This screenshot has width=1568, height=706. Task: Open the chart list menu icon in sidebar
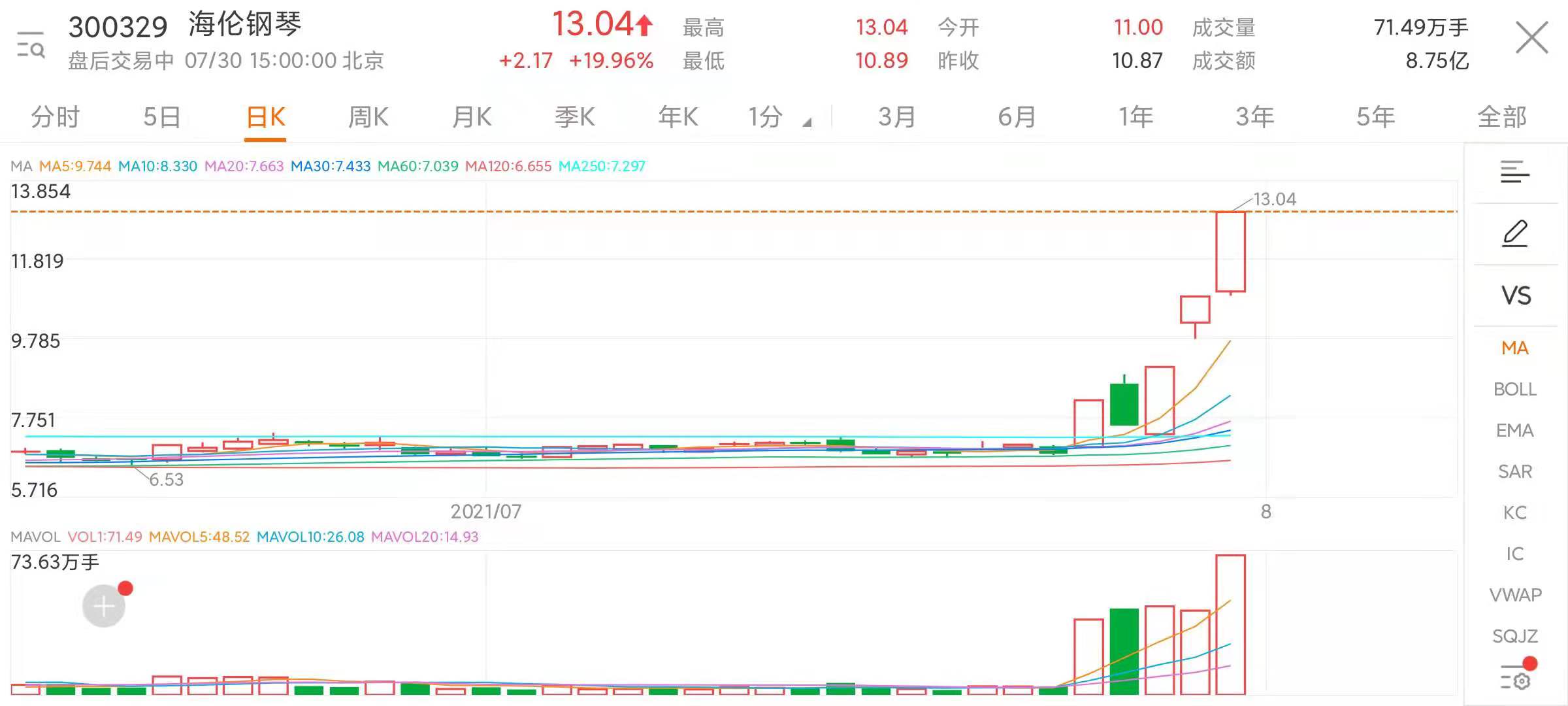click(1515, 172)
